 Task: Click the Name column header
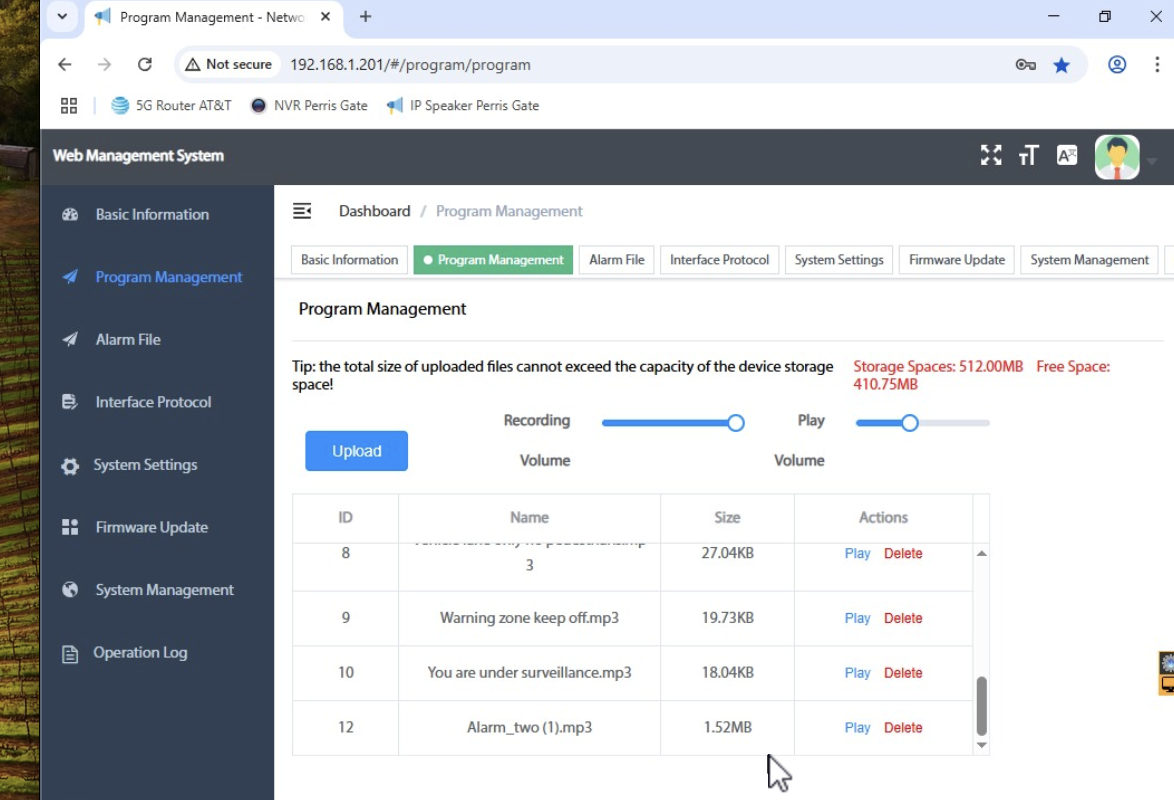[x=529, y=518]
